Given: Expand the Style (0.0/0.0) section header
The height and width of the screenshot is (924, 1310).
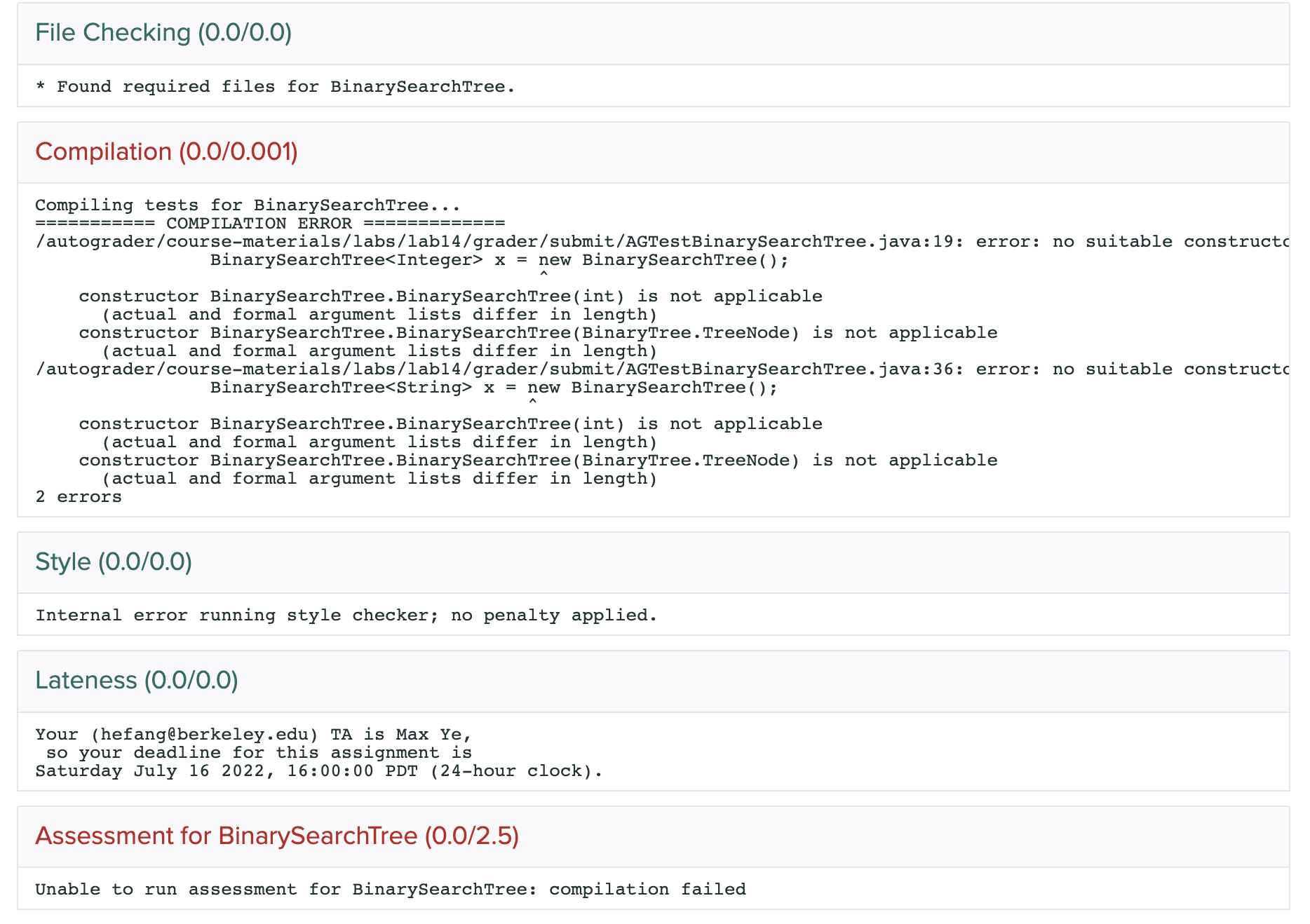Looking at the screenshot, I should (114, 562).
